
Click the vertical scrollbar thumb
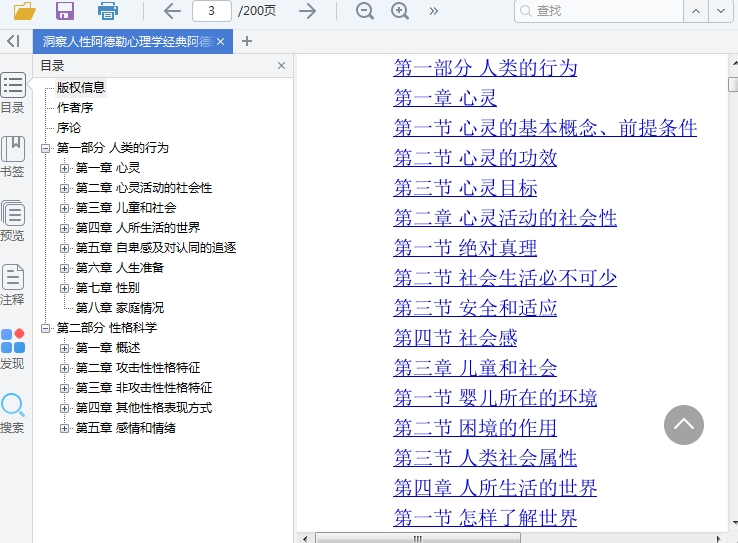click(733, 84)
